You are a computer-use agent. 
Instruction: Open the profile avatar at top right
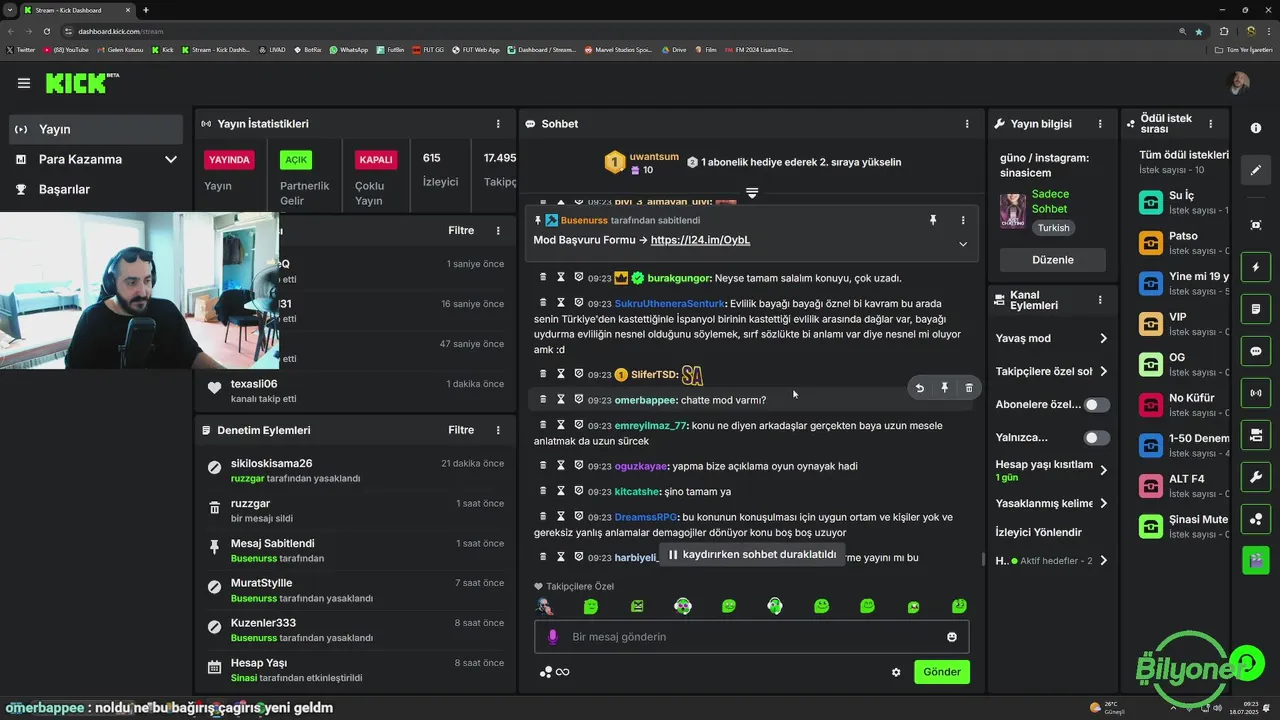tap(1239, 83)
